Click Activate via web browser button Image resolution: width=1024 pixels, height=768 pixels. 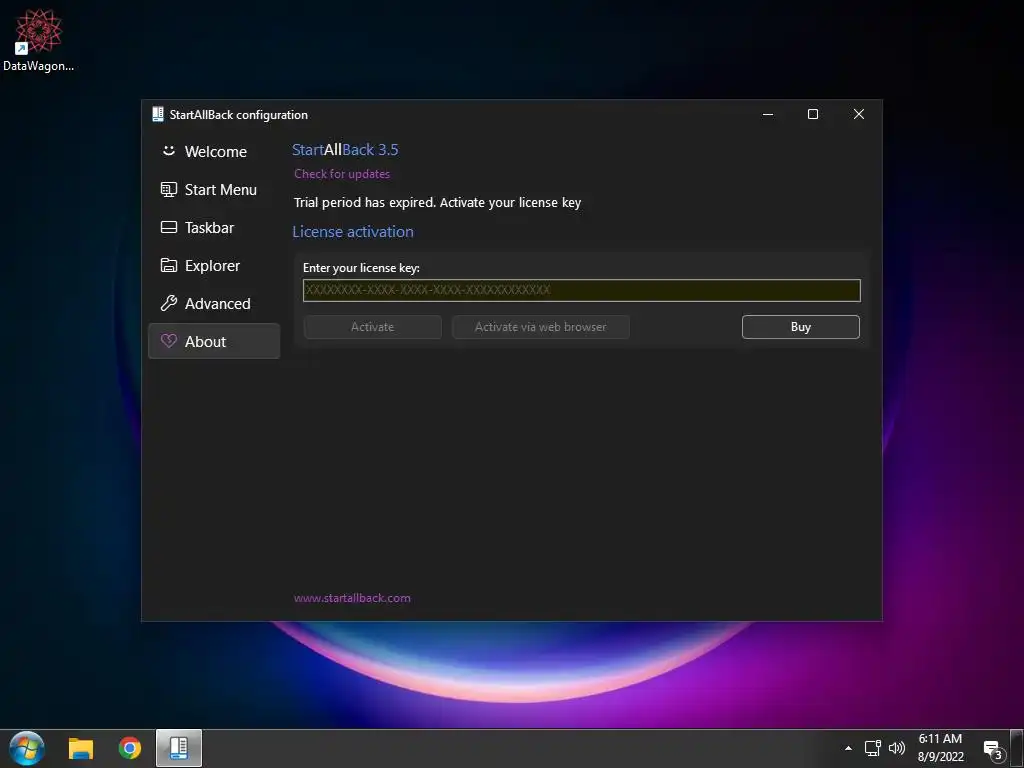pyautogui.click(x=541, y=327)
